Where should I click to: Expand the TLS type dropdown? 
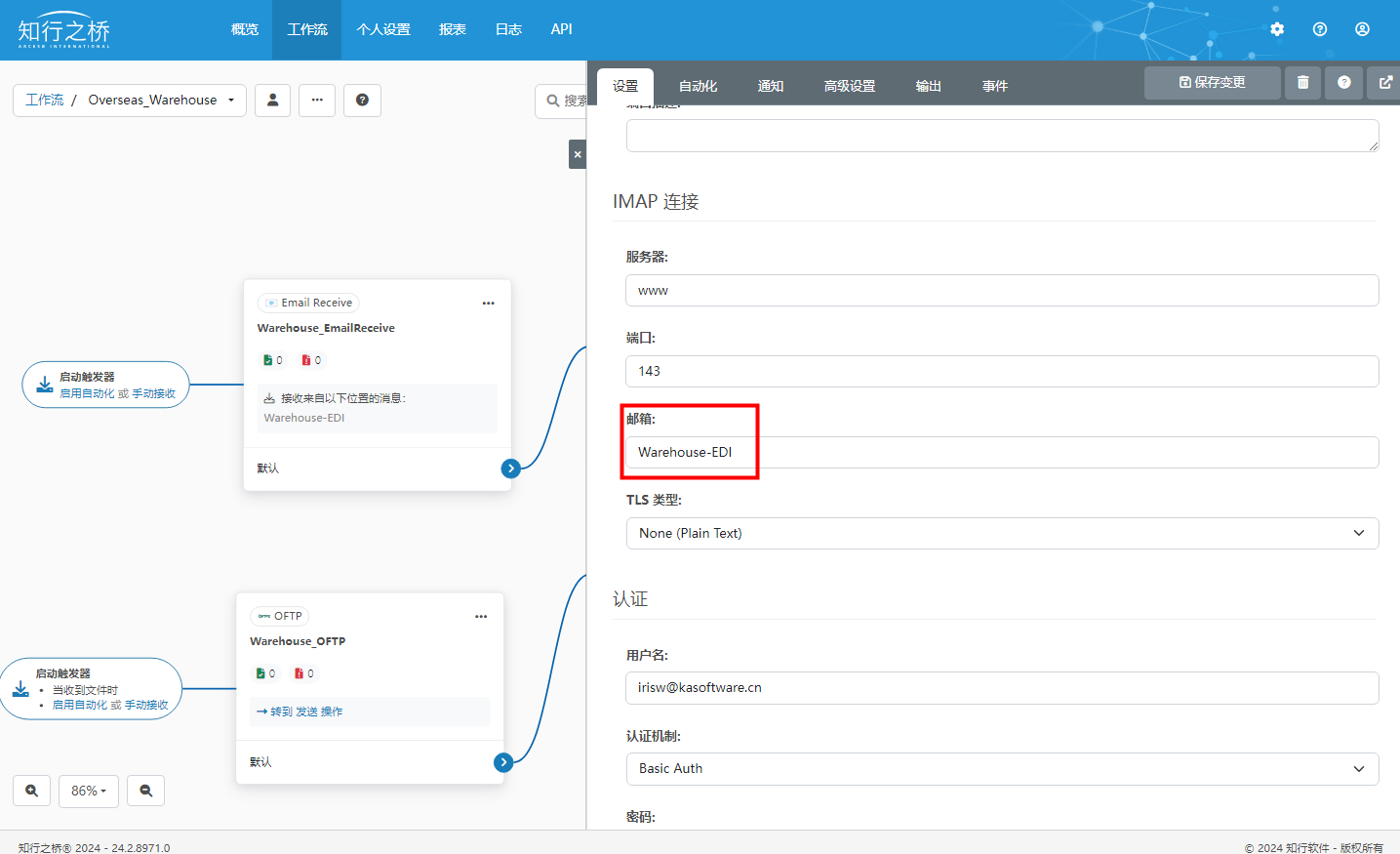(x=1002, y=533)
